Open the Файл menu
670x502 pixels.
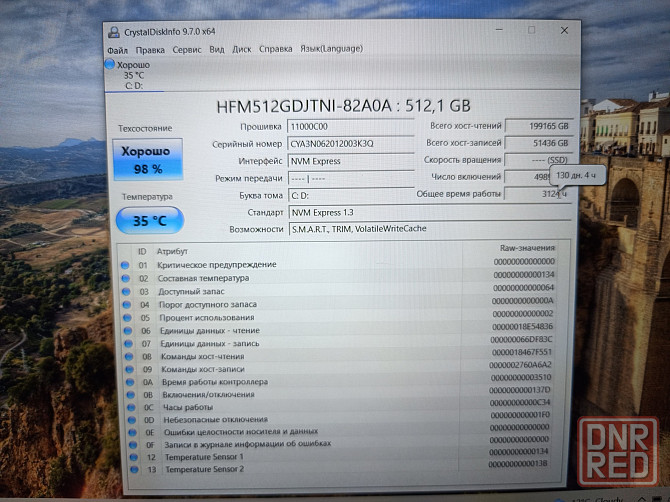(x=117, y=49)
